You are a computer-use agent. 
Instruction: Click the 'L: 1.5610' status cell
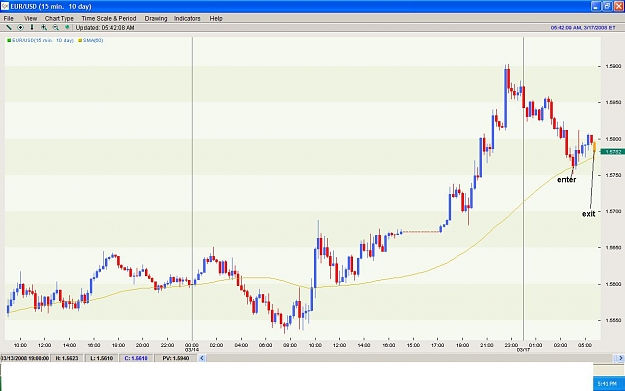click(102, 358)
